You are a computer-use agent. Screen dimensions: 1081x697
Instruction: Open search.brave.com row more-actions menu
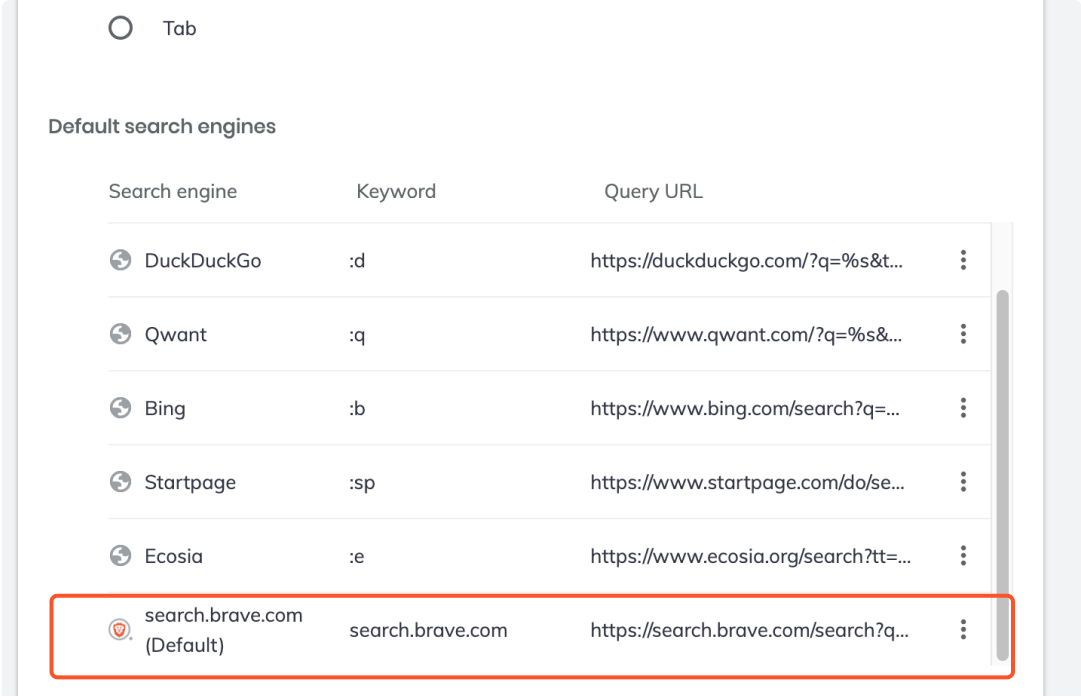963,629
